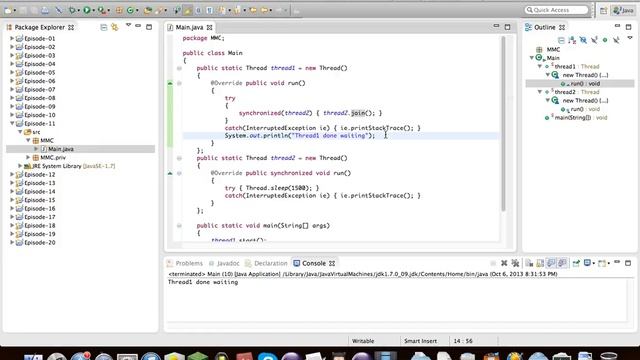
Task: Collapse thread1 node in Outline
Action: point(540,66)
